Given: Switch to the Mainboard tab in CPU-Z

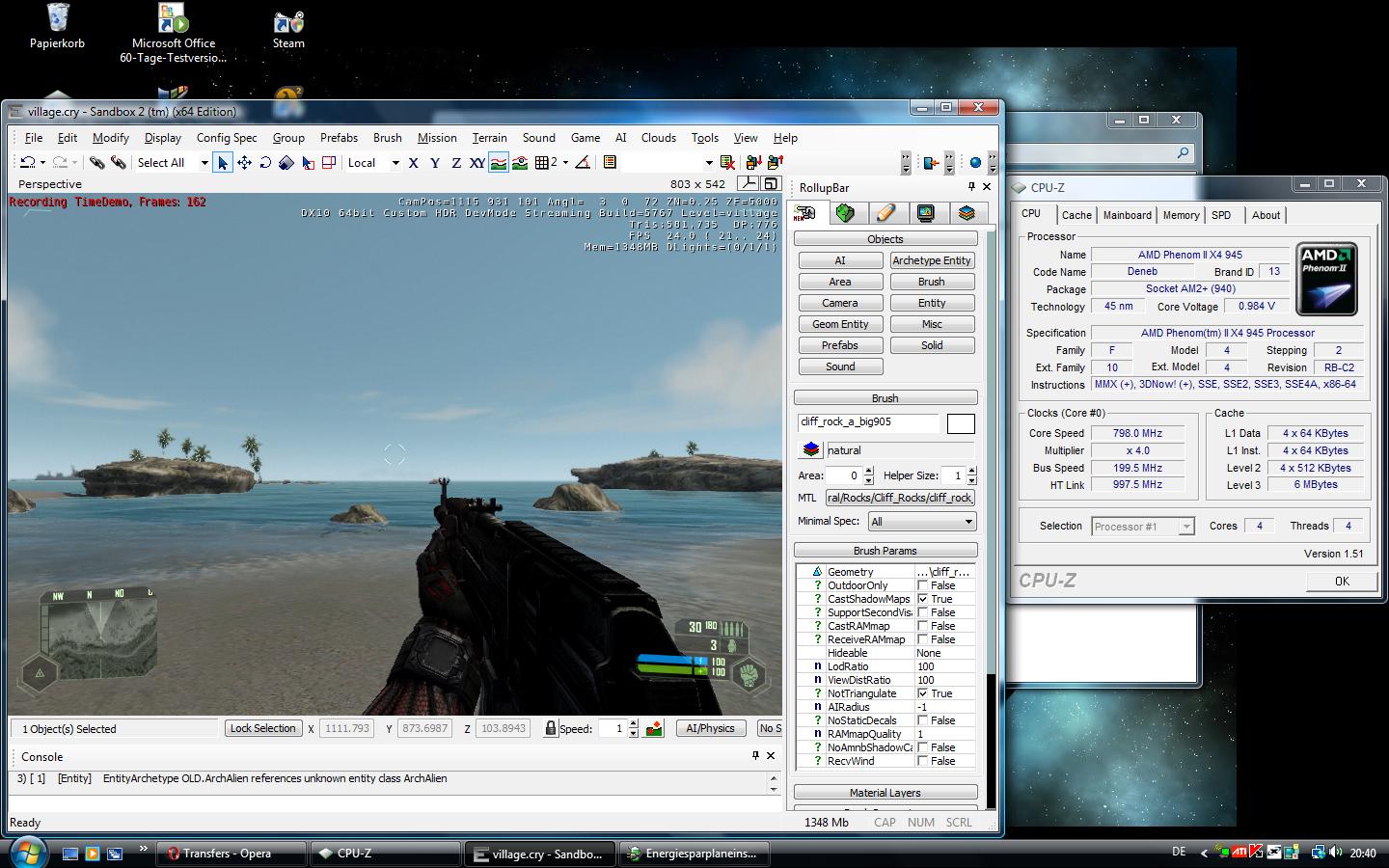Looking at the screenshot, I should 1127,215.
